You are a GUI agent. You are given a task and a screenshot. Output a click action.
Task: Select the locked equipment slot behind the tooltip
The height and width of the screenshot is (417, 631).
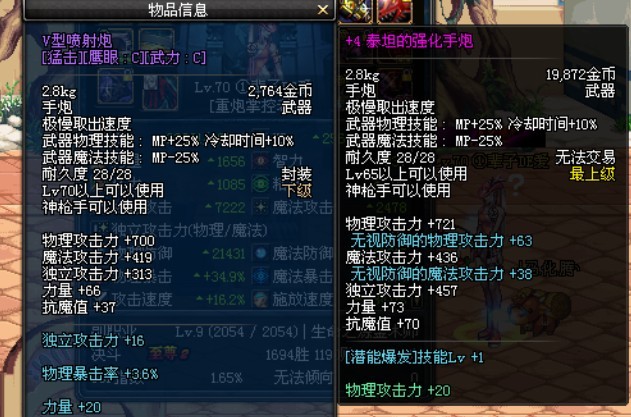pyautogui.click(x=115, y=86)
